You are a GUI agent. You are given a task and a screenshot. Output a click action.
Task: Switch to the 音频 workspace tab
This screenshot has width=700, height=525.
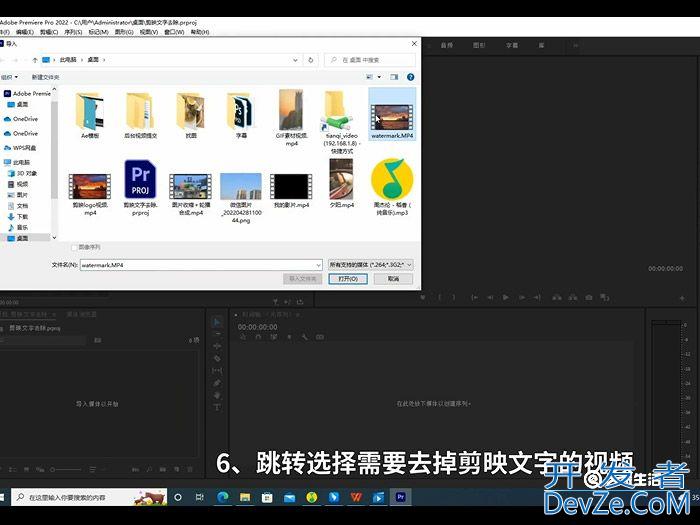[x=446, y=46]
